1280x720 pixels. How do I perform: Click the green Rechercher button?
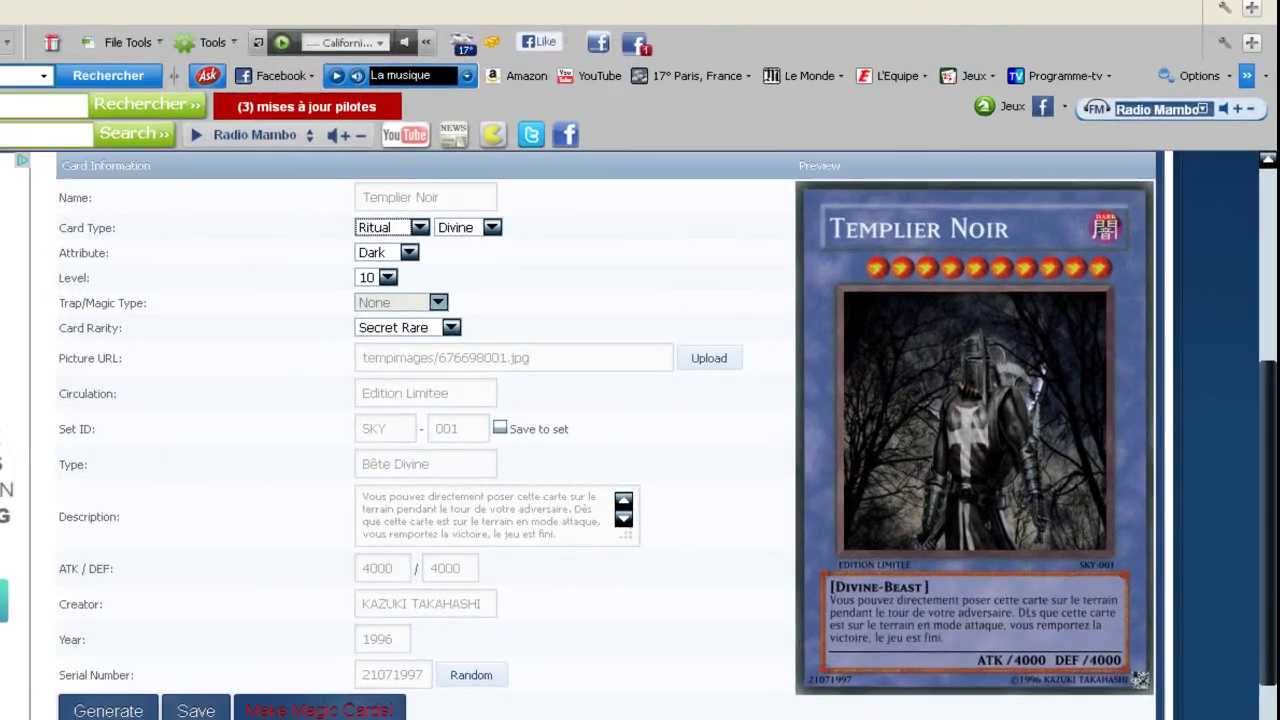coord(148,104)
